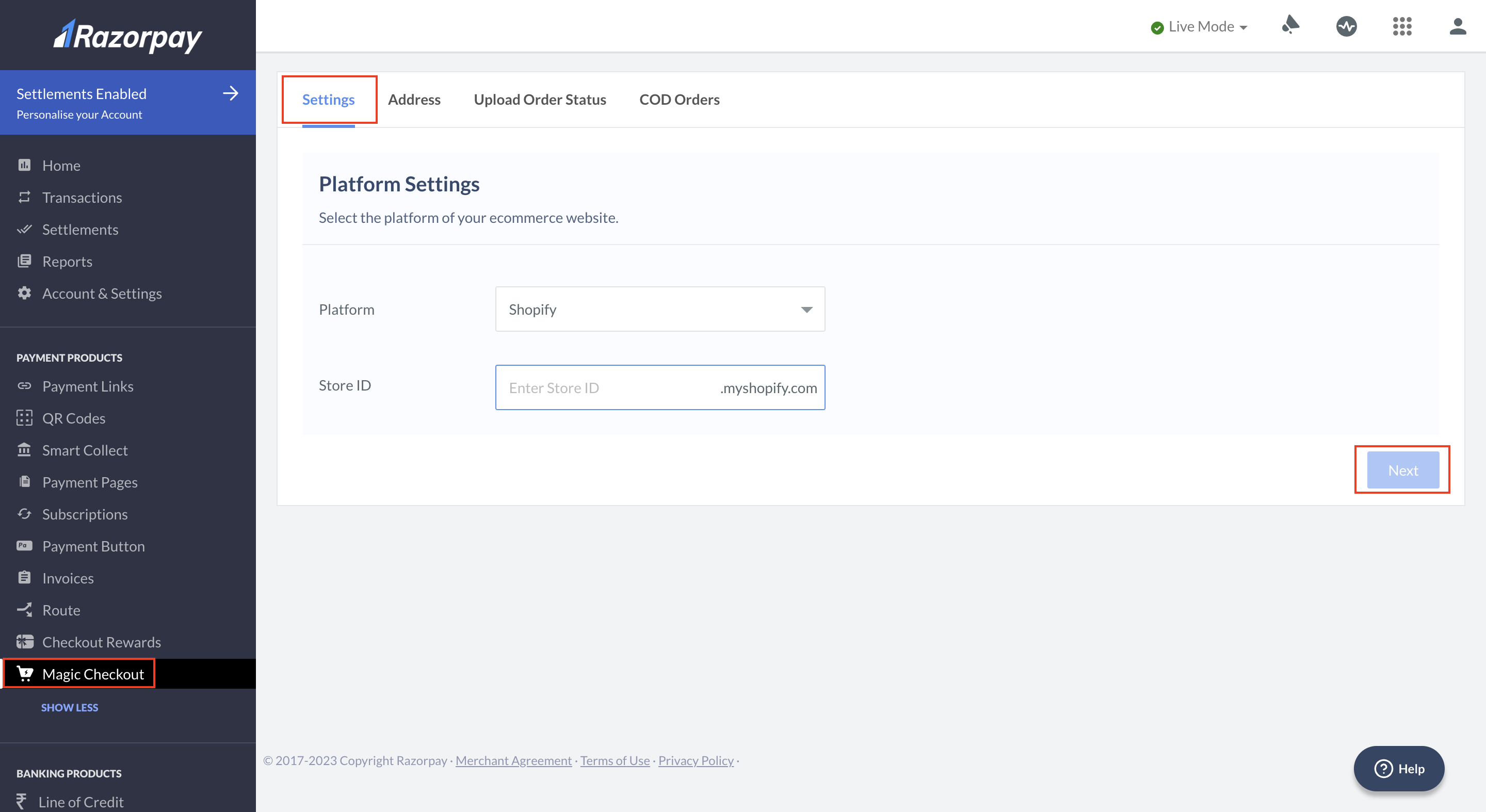This screenshot has width=1486, height=812.
Task: Open Magic Checkout
Action: tap(93, 674)
